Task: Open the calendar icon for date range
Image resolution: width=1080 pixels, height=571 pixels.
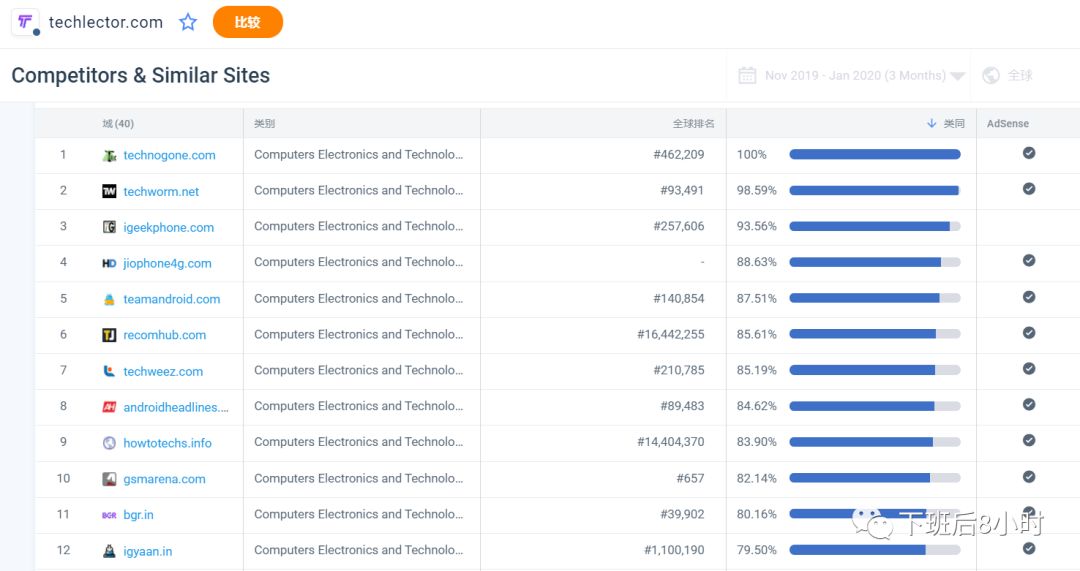Action: tap(747, 75)
